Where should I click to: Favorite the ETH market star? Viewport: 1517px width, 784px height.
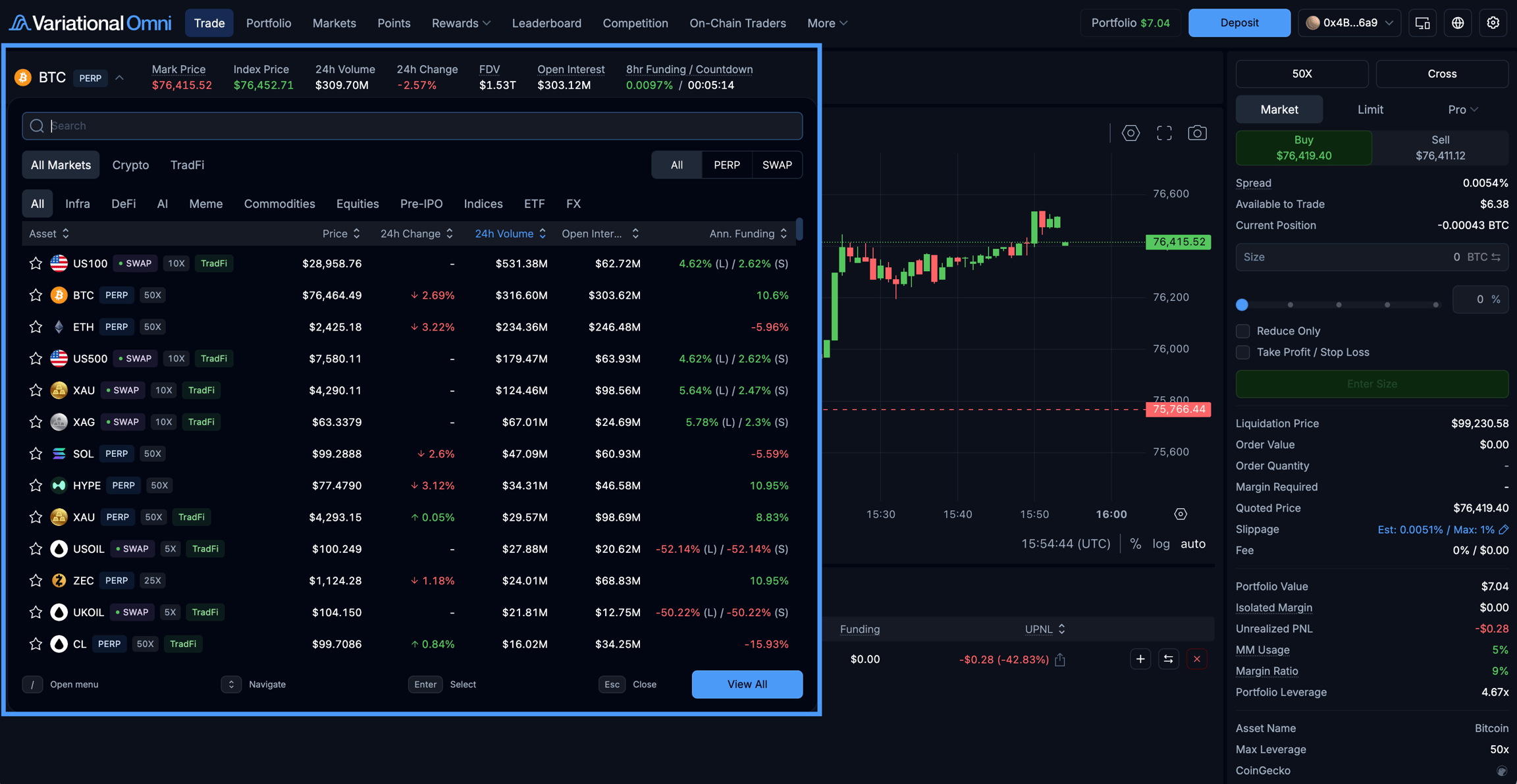36,327
